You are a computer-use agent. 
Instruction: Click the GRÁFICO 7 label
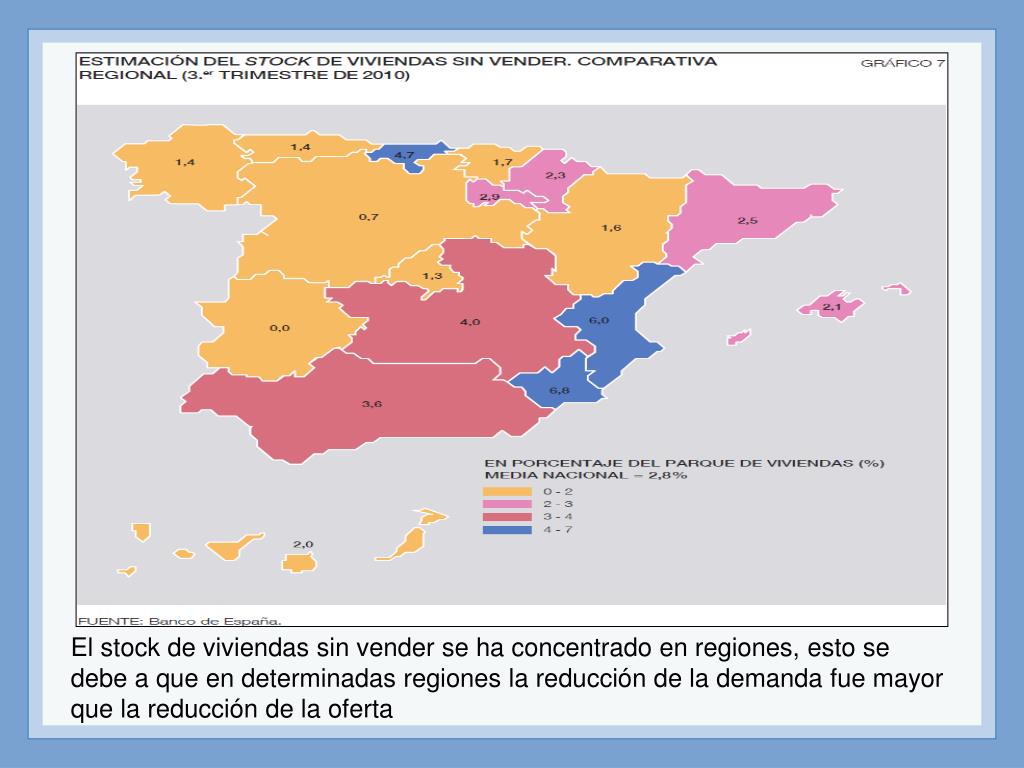tap(902, 63)
